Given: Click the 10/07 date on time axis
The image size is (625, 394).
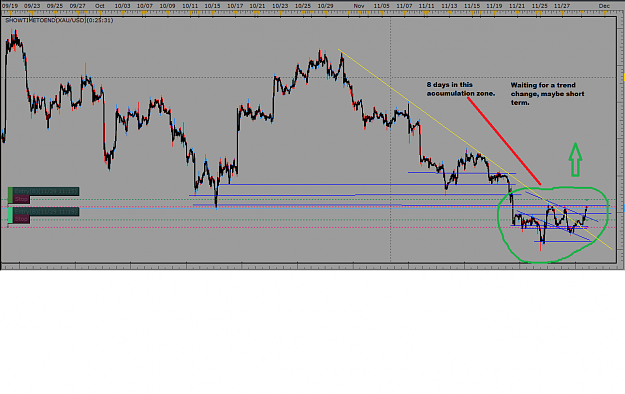Looking at the screenshot, I should (145, 6).
